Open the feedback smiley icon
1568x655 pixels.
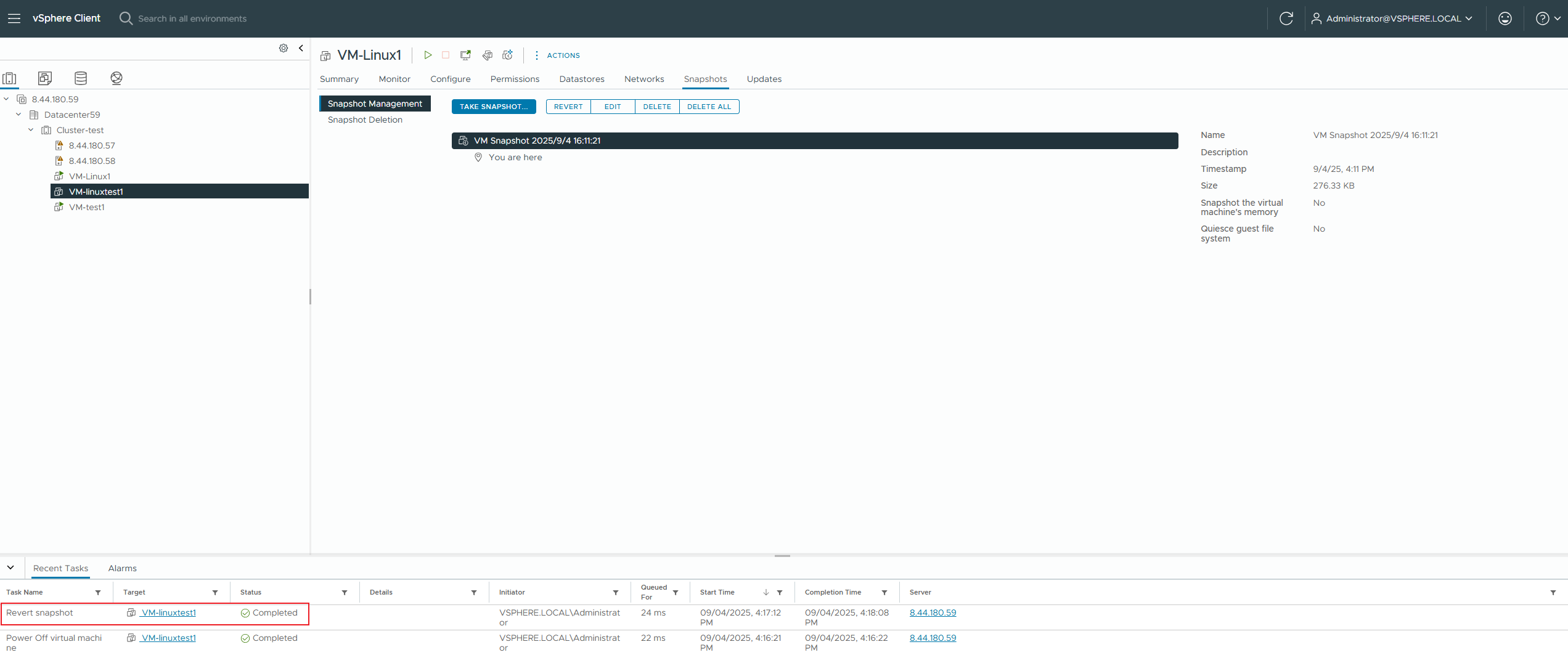tap(1505, 18)
